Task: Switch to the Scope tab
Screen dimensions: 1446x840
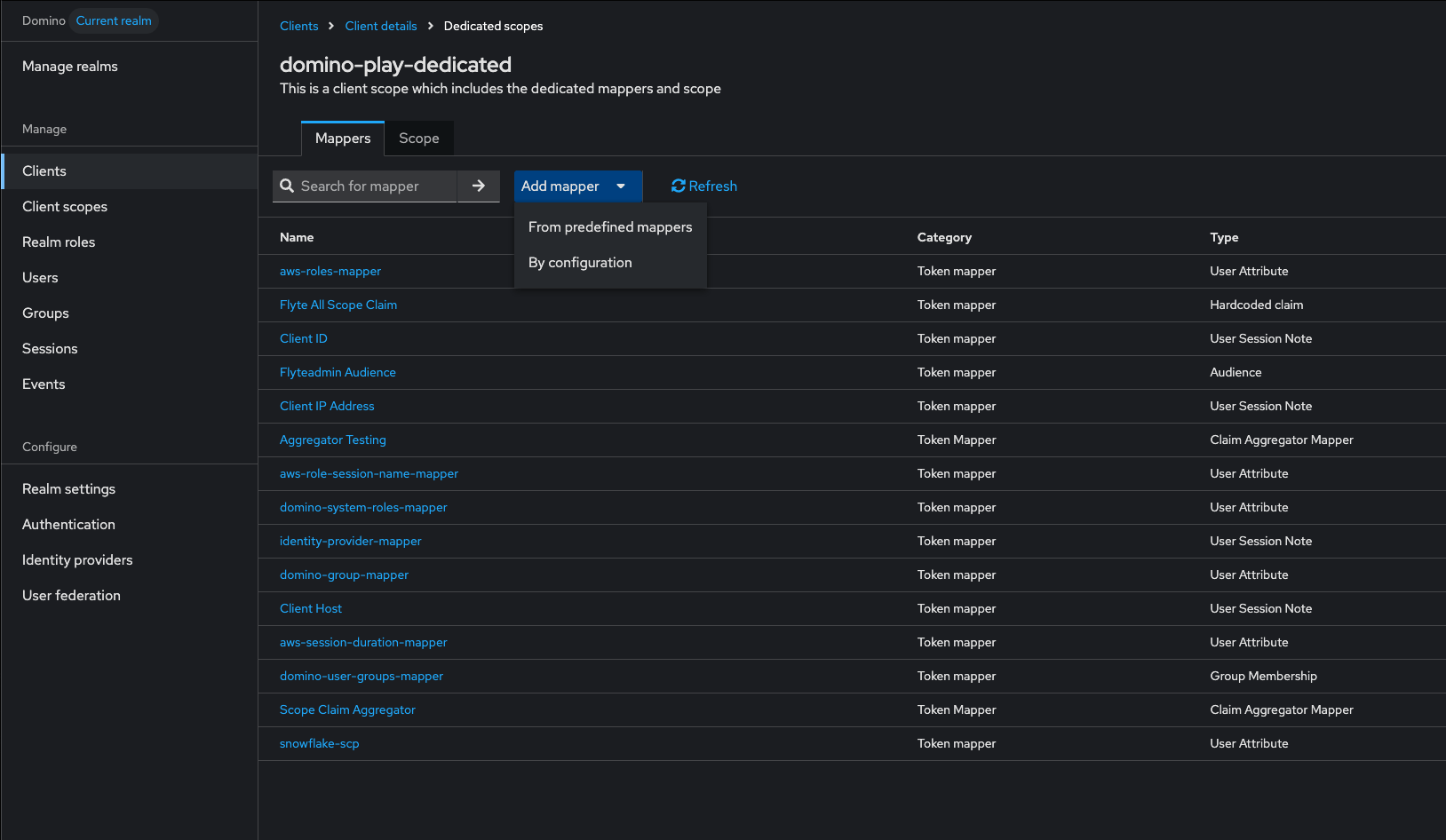Action: 419,139
